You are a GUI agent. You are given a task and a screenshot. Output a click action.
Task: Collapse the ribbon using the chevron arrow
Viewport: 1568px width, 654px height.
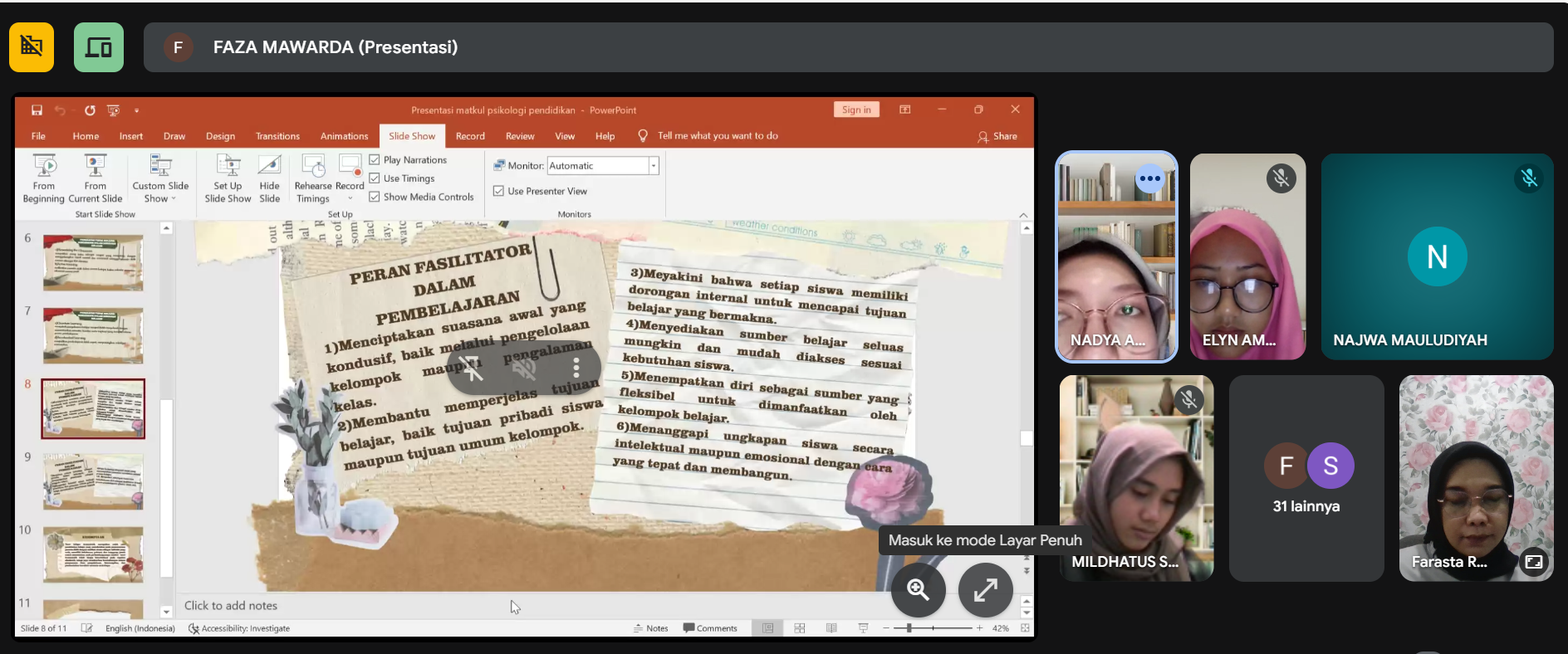(x=1023, y=215)
